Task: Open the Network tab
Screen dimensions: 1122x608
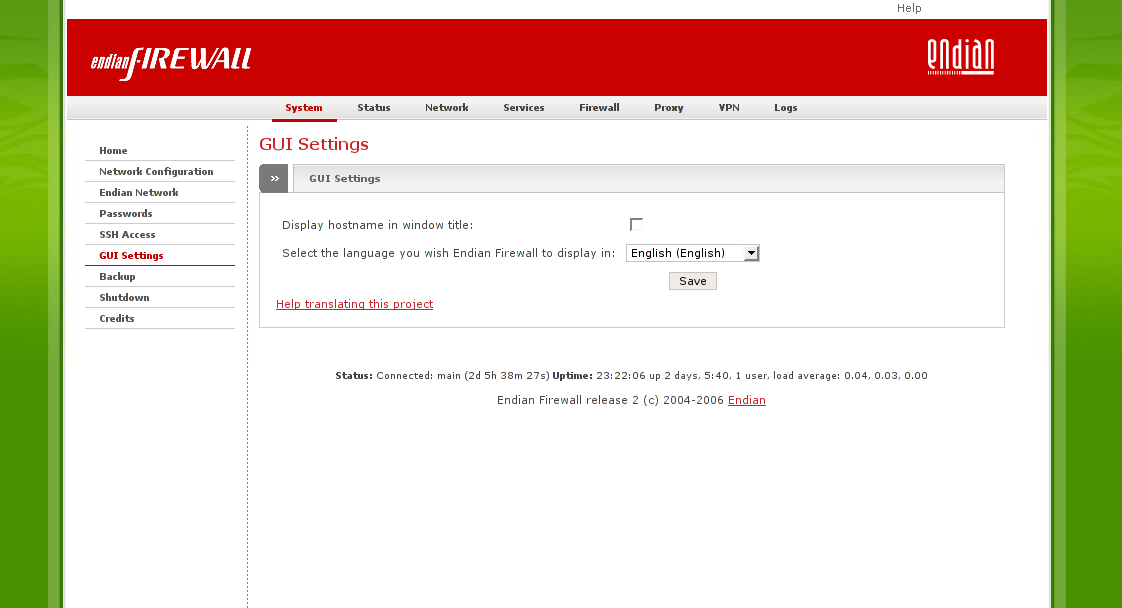Action: [x=447, y=108]
